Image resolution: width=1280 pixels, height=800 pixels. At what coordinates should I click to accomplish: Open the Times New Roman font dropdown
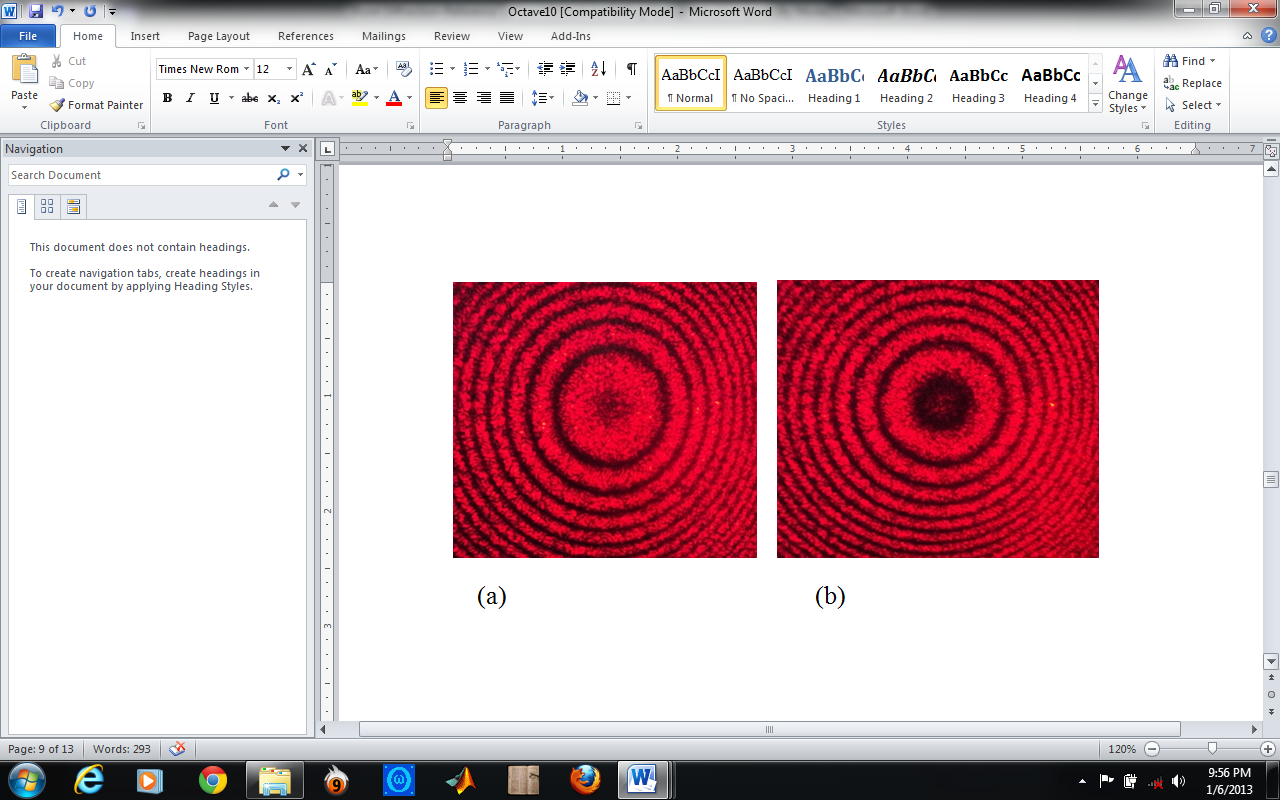[246, 69]
